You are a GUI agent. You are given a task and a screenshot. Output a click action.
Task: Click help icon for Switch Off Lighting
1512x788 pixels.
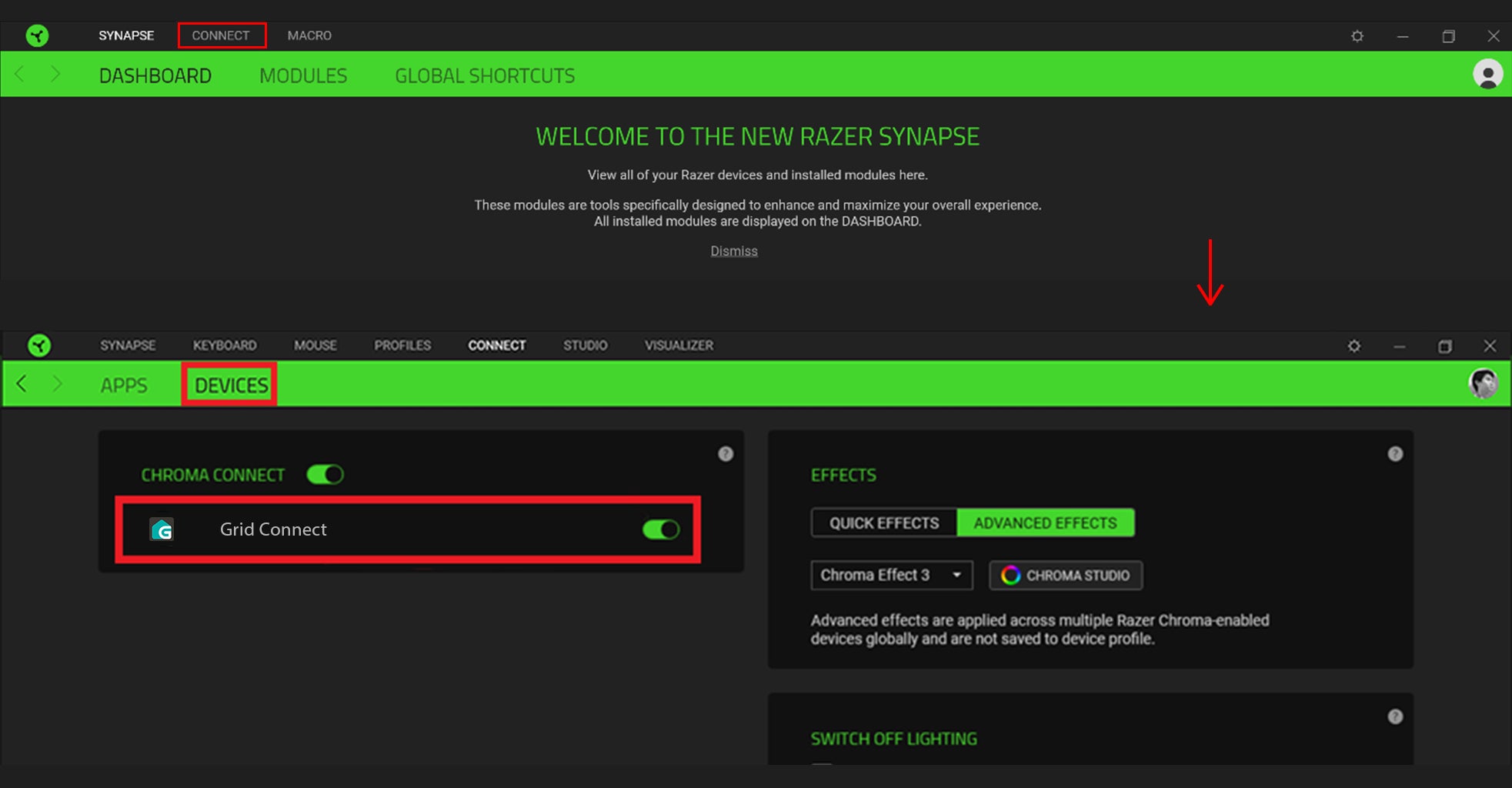coord(1394,716)
